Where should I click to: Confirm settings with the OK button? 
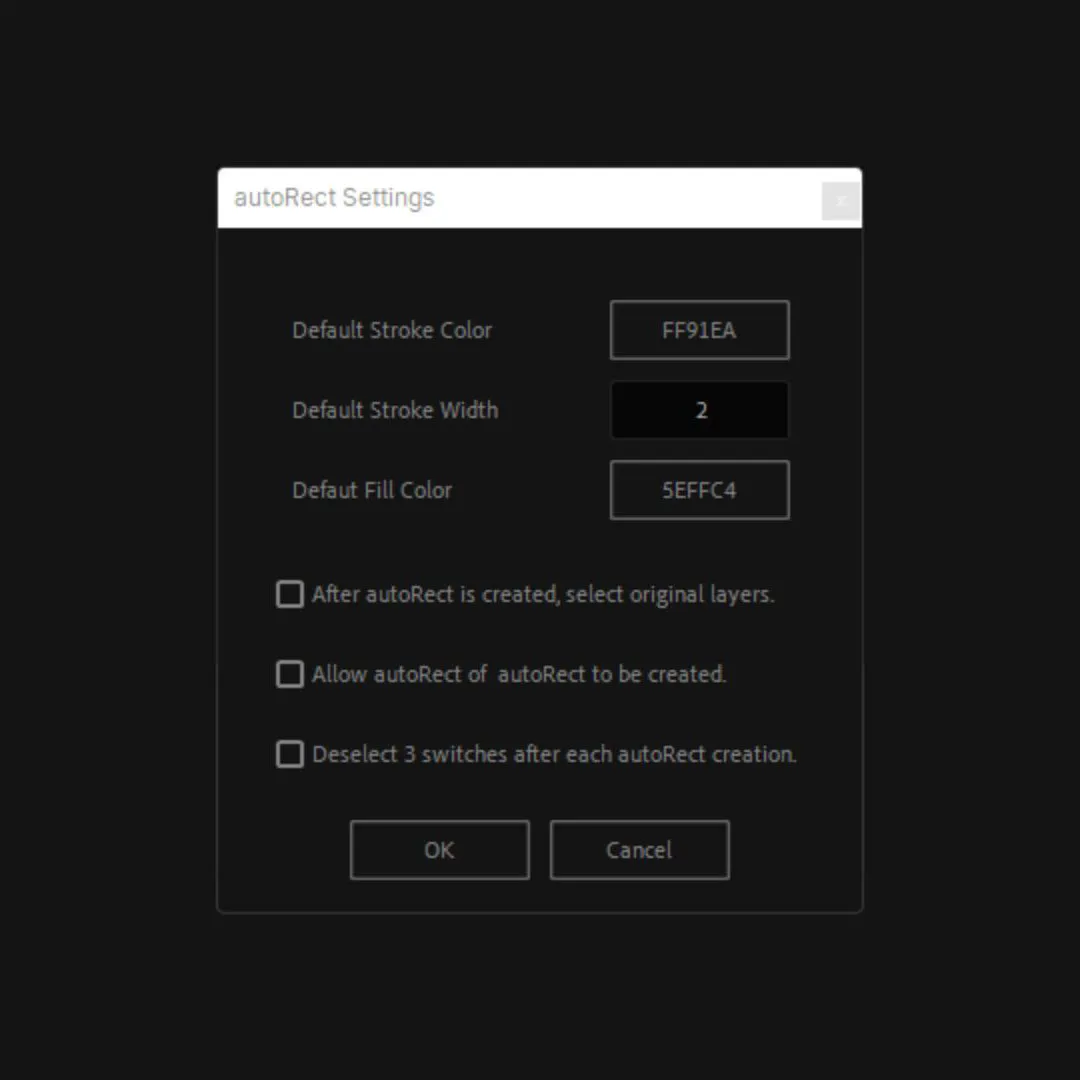(439, 850)
